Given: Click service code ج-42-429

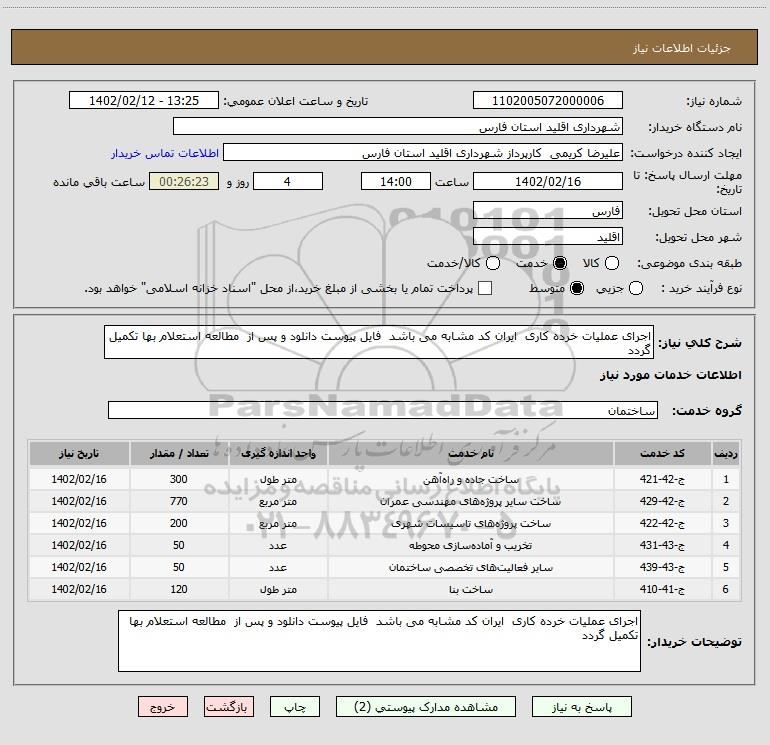Looking at the screenshot, I should 662,501.
